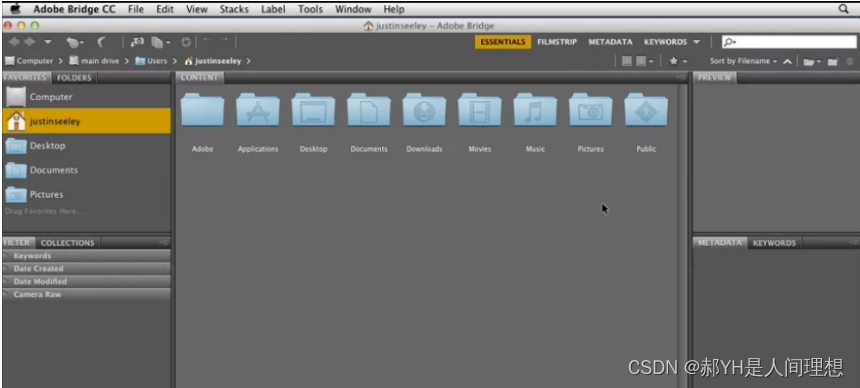Open the Tools menu
Viewport: 860px width, 388px height.
coord(310,9)
